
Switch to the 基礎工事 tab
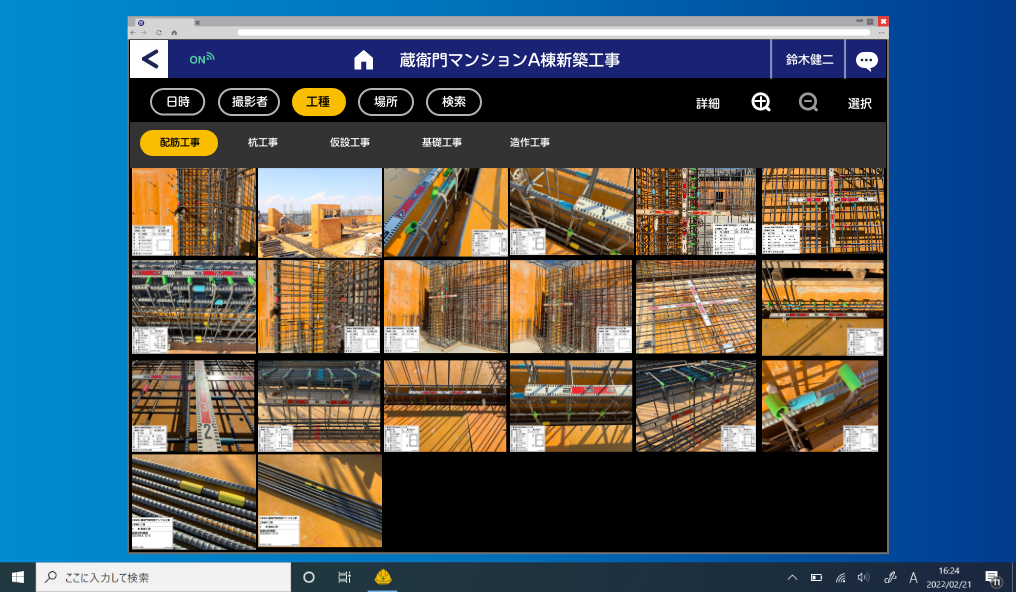[441, 142]
